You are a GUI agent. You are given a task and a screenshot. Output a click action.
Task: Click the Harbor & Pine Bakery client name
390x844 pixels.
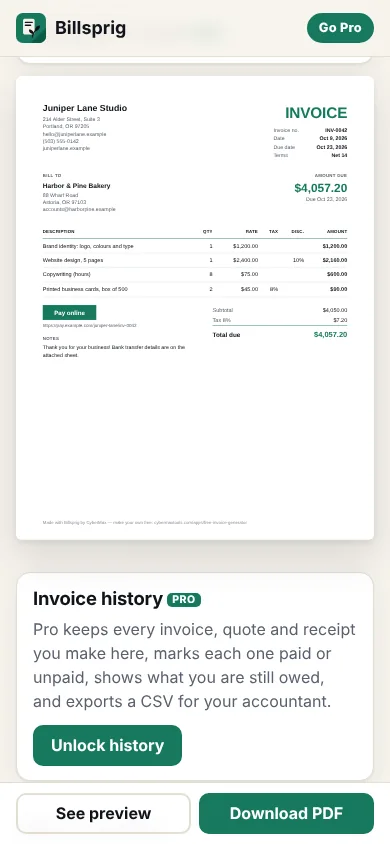click(76, 186)
